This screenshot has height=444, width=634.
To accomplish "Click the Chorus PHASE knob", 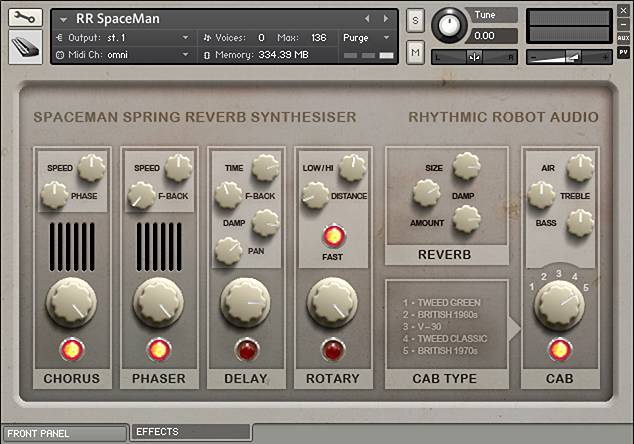I will click(54, 195).
